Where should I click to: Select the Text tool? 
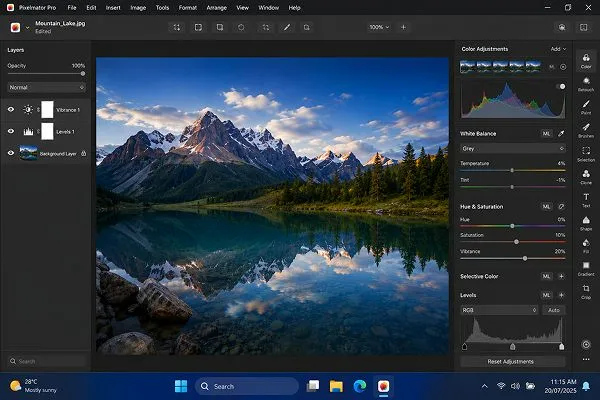586,200
